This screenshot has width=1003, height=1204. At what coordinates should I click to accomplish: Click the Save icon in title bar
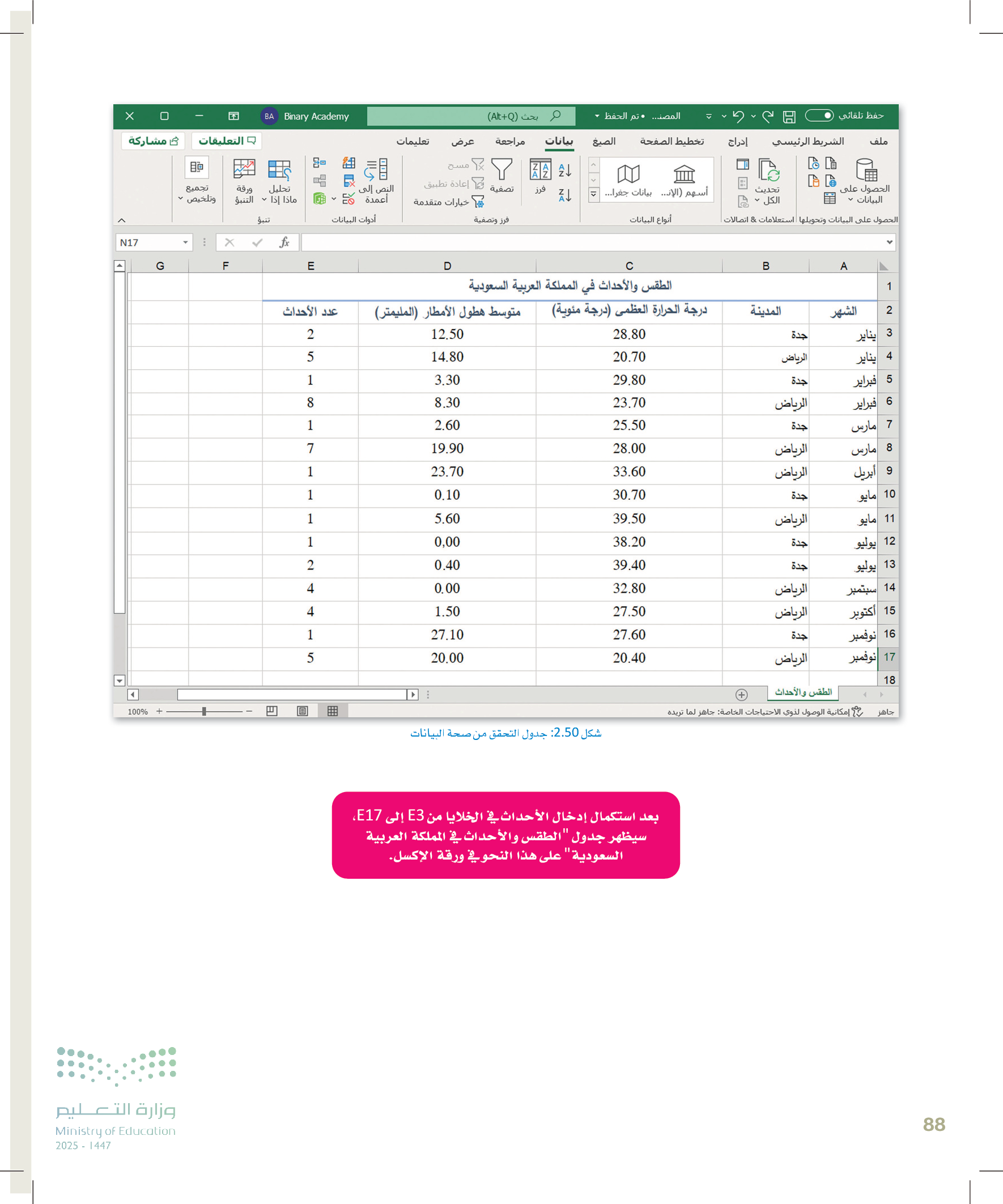(789, 116)
